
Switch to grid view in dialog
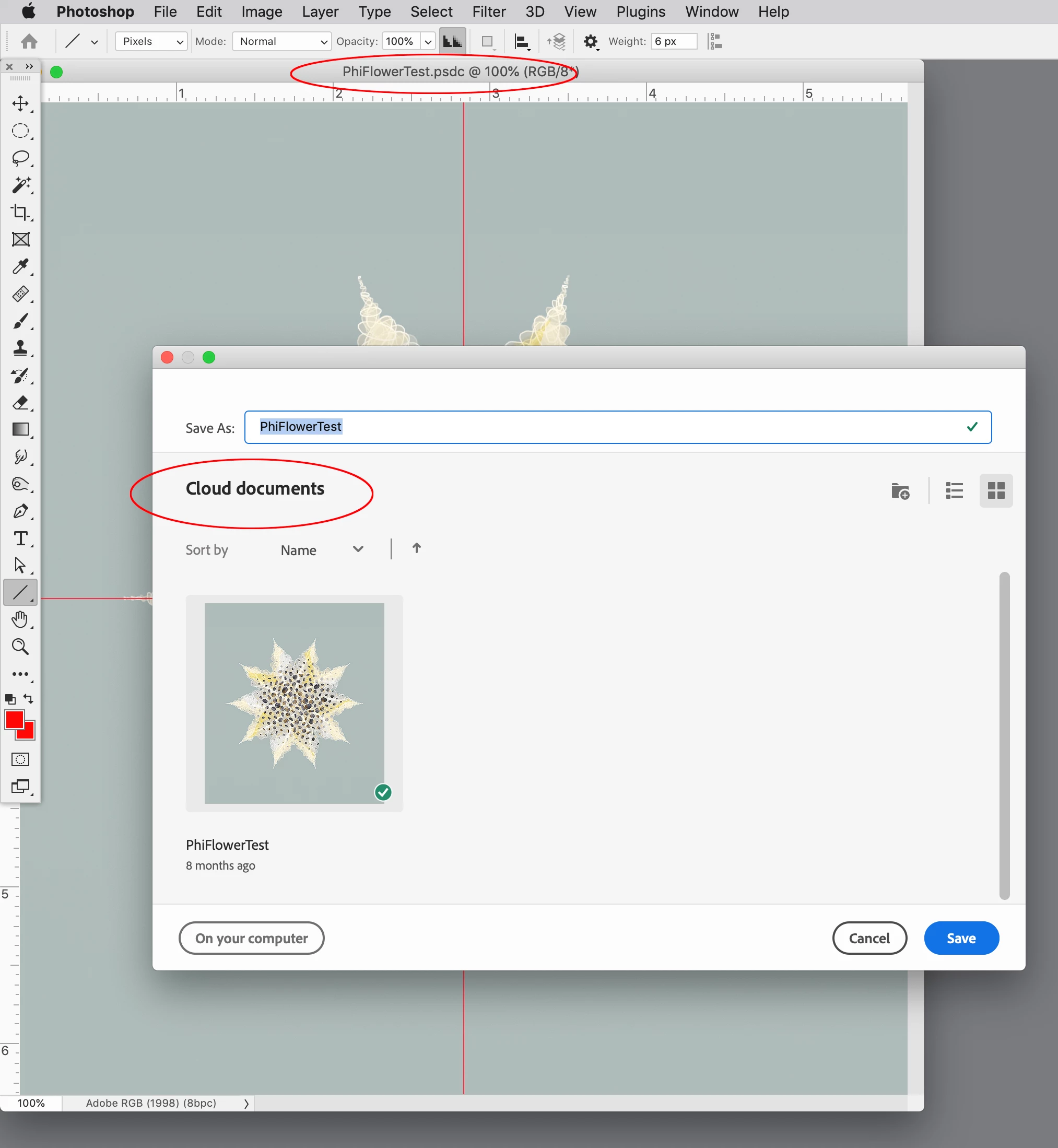tap(996, 490)
